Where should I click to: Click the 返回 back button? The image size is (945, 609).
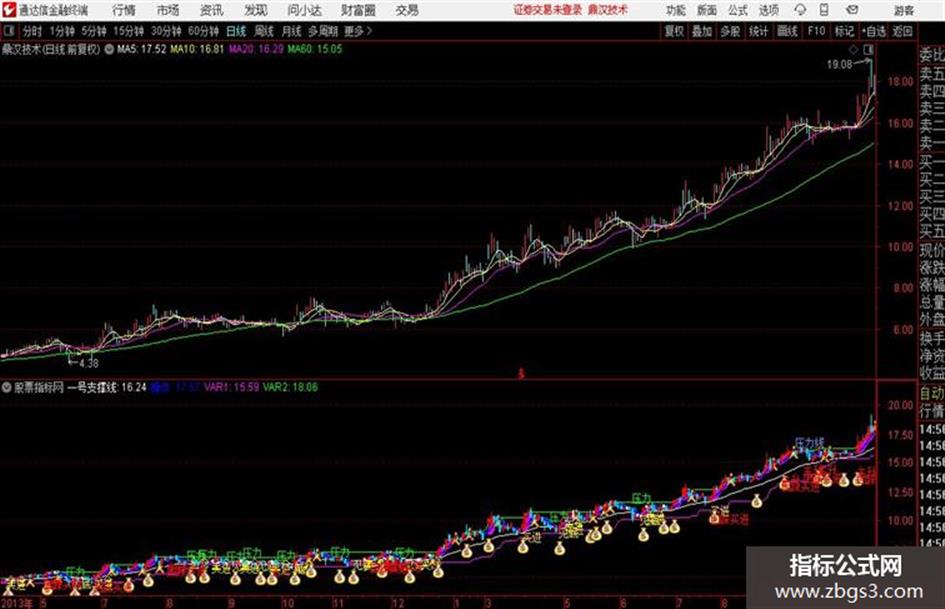tap(902, 31)
